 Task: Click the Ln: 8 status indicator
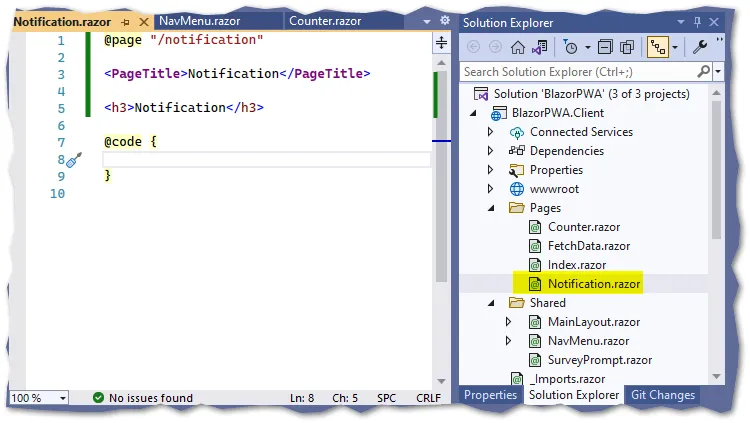[x=302, y=398]
